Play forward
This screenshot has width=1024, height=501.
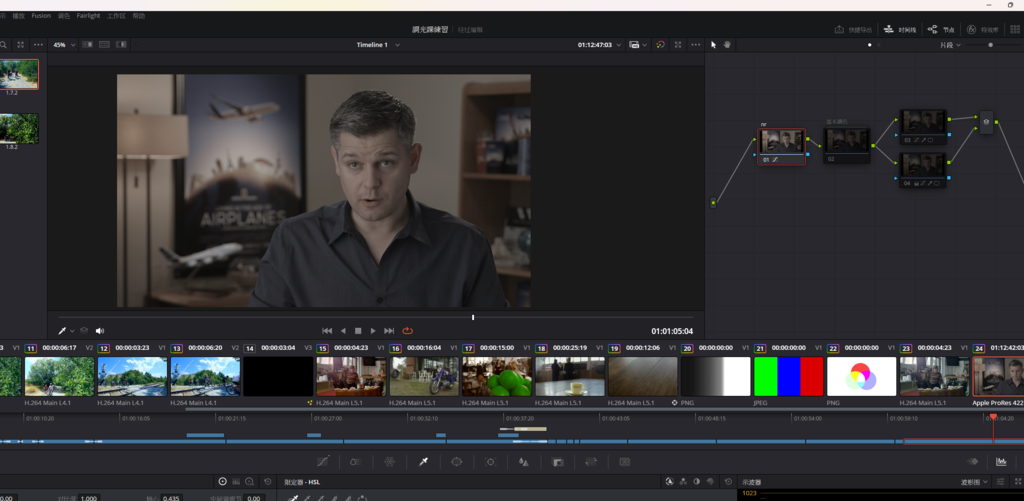point(373,331)
